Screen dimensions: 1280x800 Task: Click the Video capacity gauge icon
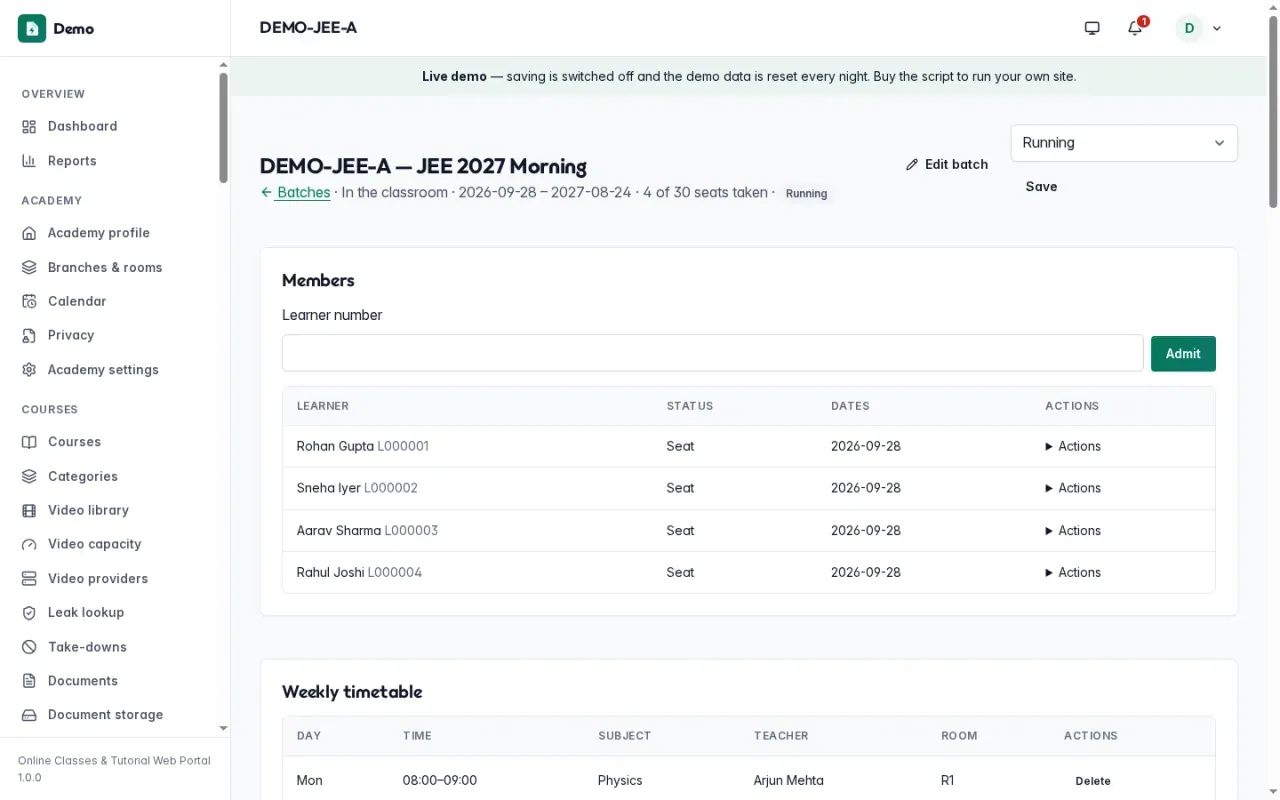point(29,544)
